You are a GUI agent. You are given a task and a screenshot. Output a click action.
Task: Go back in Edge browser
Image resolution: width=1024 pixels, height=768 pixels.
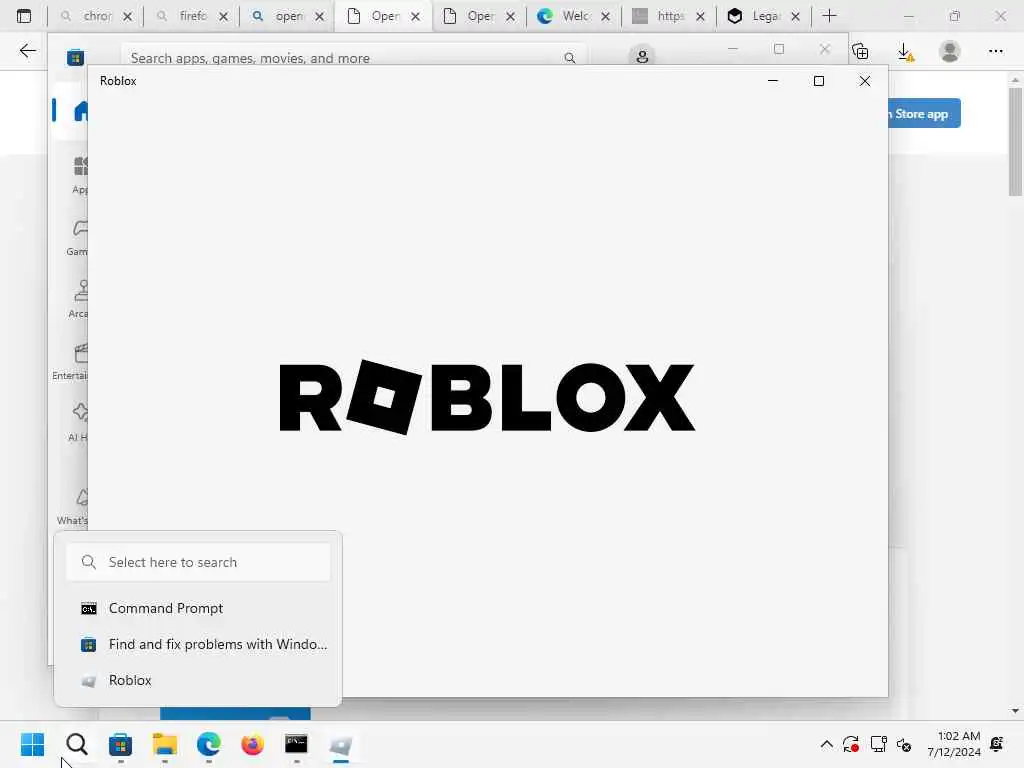coord(27,51)
